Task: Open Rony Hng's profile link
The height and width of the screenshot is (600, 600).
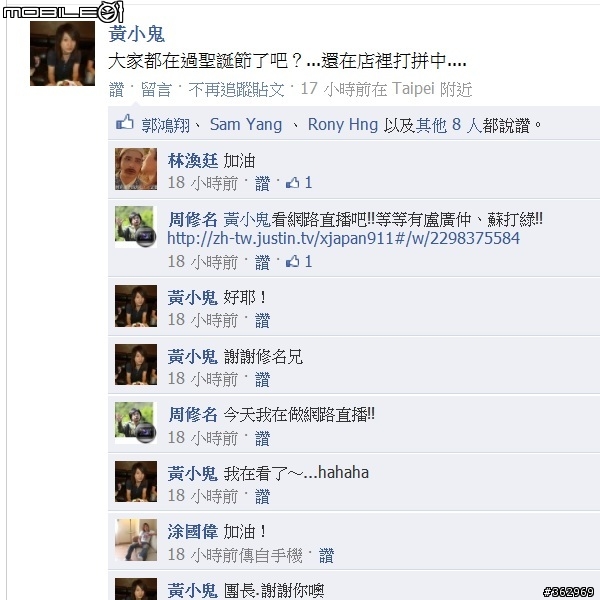Action: [343, 125]
